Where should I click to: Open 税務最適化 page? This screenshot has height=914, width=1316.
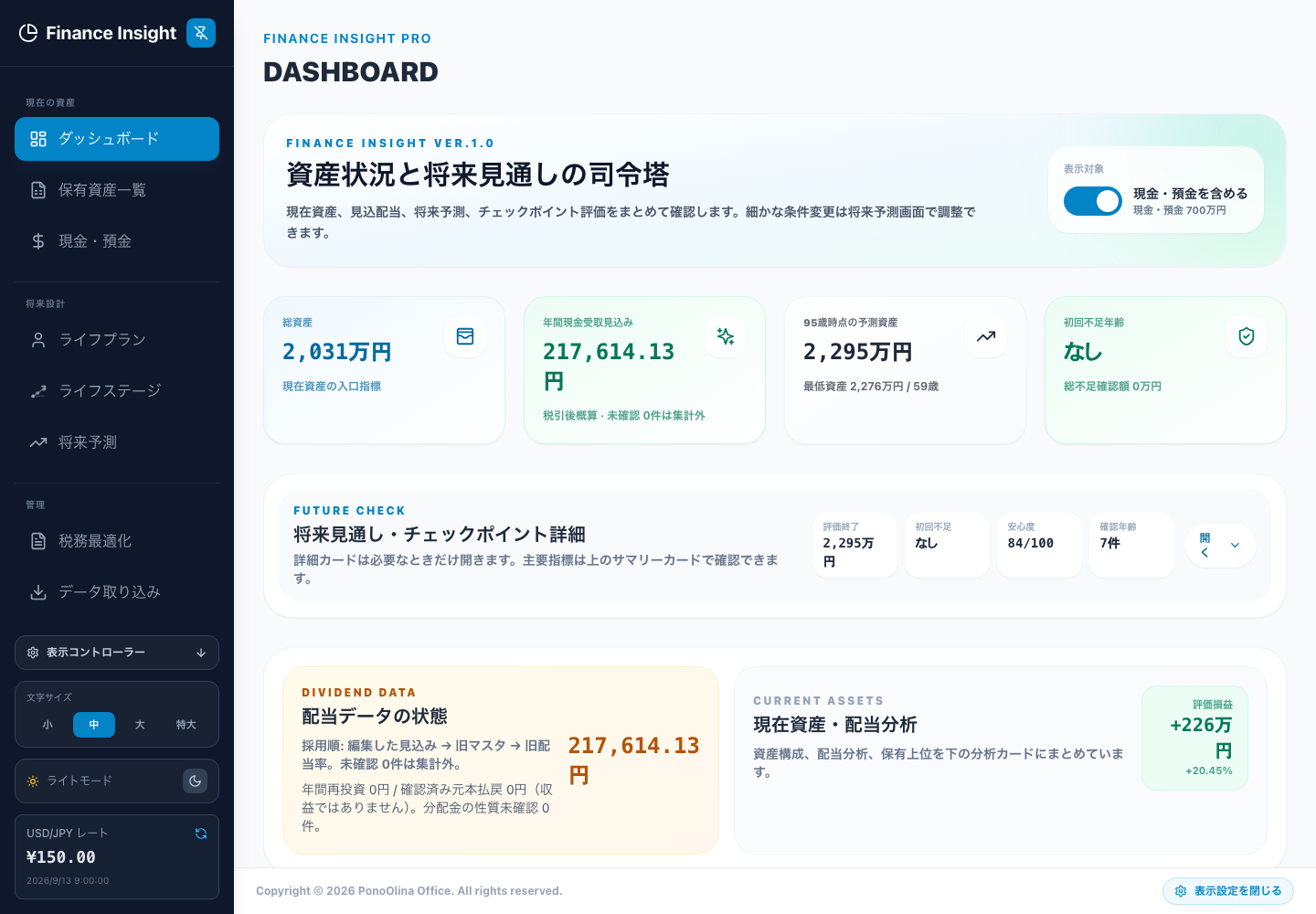117,541
